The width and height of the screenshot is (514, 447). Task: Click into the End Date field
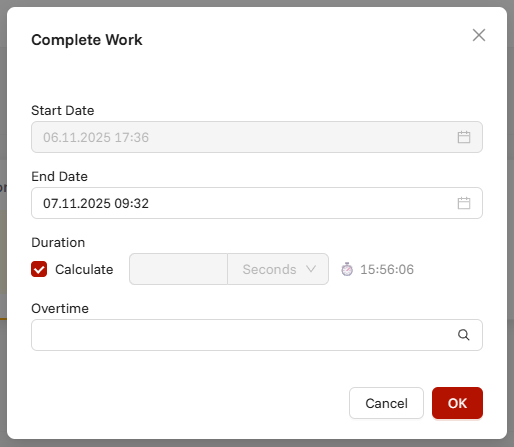(257, 203)
